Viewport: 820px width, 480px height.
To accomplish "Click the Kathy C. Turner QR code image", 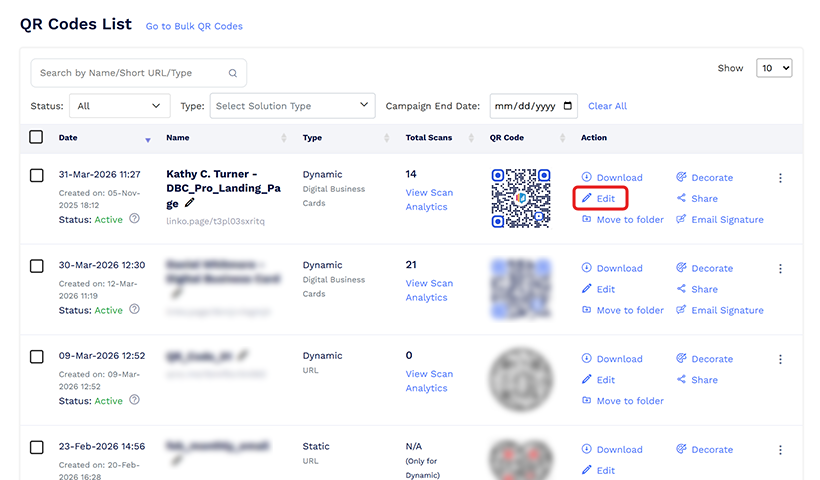I will [x=520, y=198].
